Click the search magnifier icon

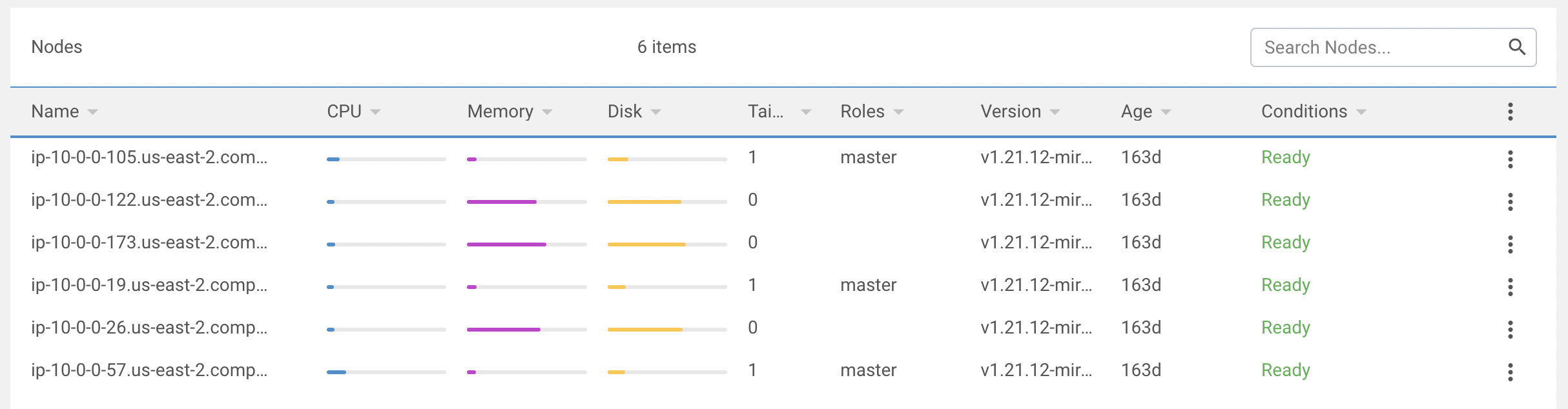[x=1516, y=47]
